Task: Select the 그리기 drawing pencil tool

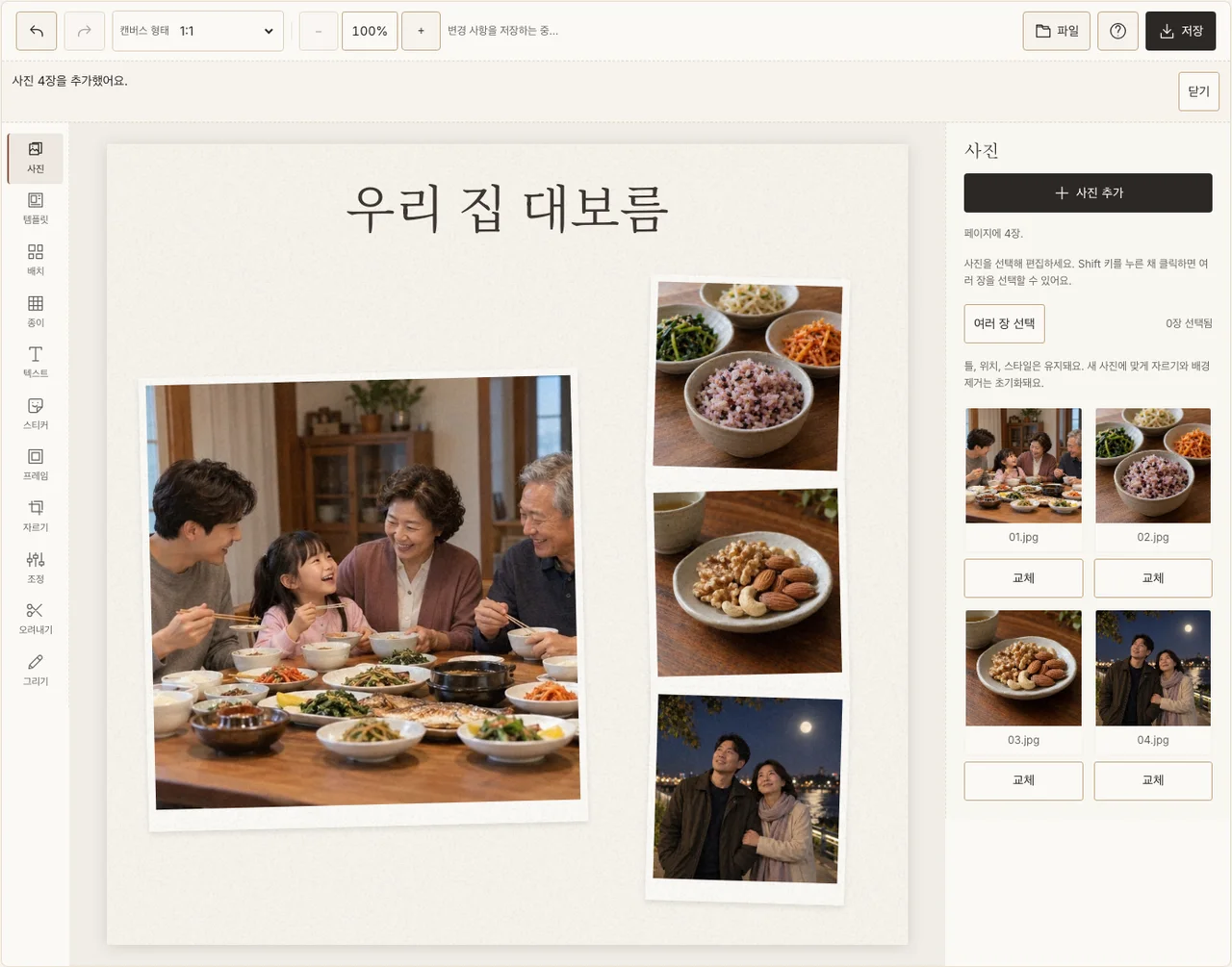Action: tap(36, 670)
